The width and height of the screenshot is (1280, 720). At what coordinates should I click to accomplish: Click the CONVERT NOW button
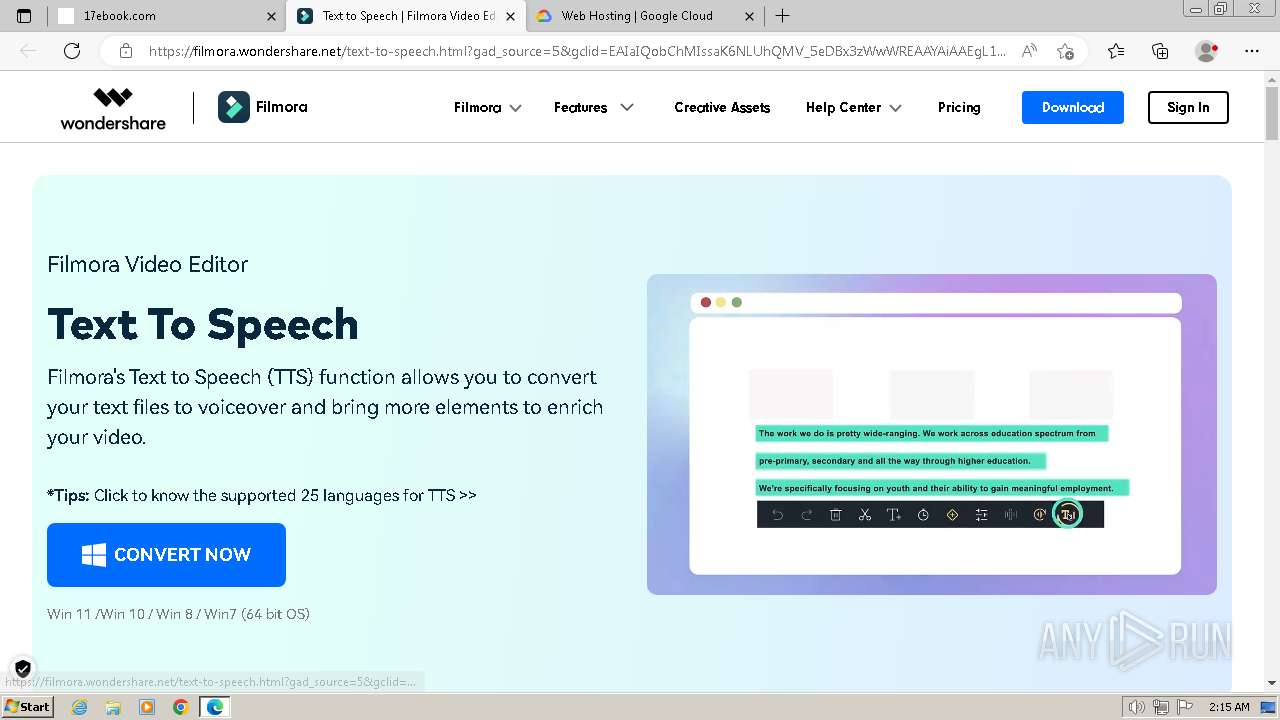coord(166,555)
